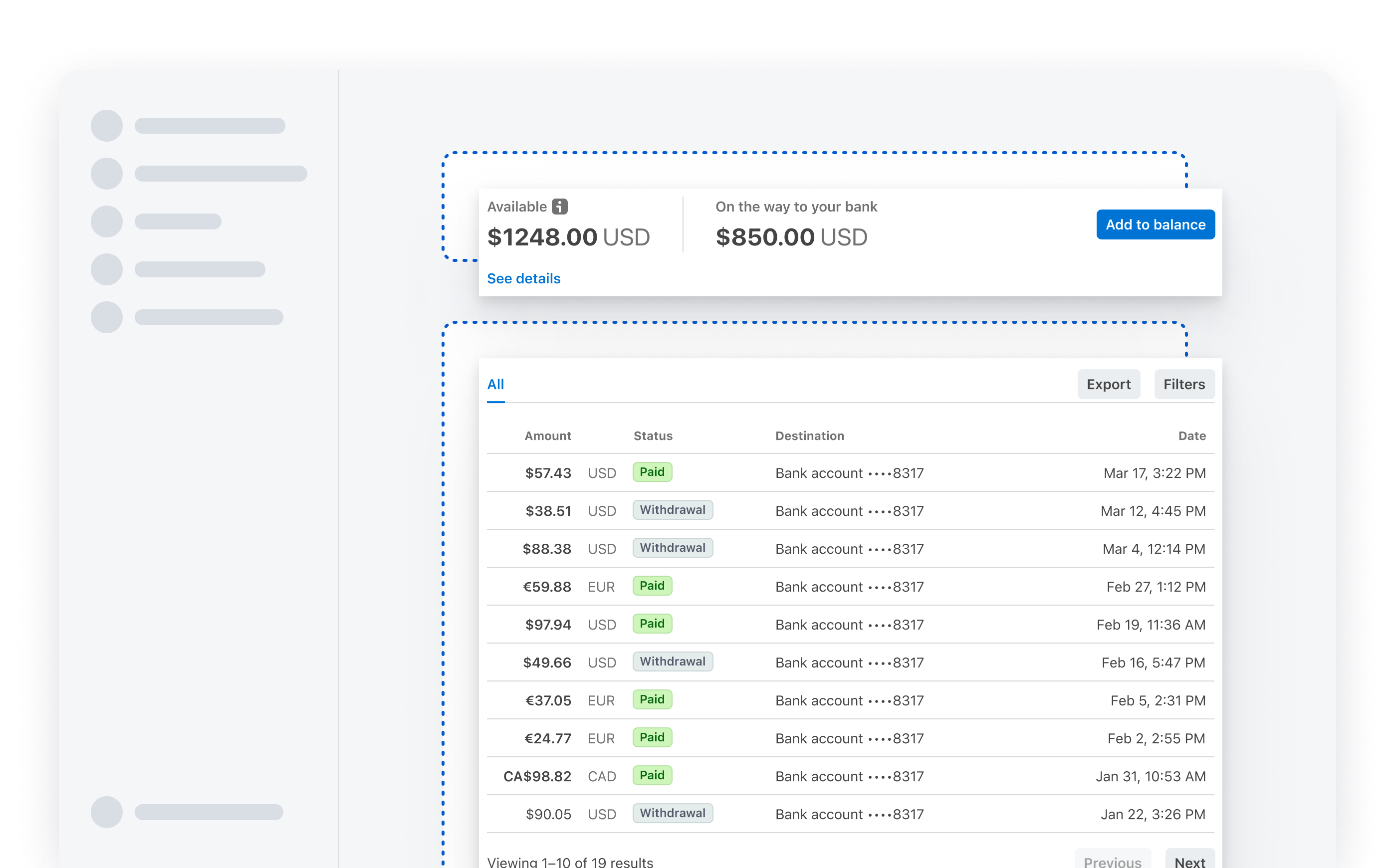The height and width of the screenshot is (868, 1395).
Task: Select the first sidebar navigation icon
Action: (106, 125)
